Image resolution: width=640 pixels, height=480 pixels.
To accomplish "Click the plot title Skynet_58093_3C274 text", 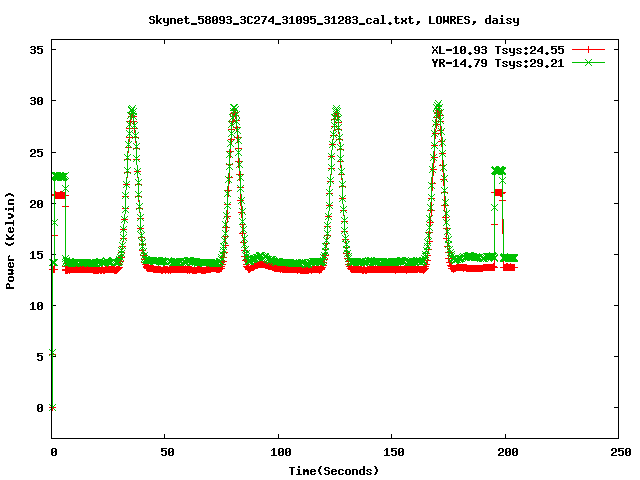I will pyautogui.click(x=334, y=20).
